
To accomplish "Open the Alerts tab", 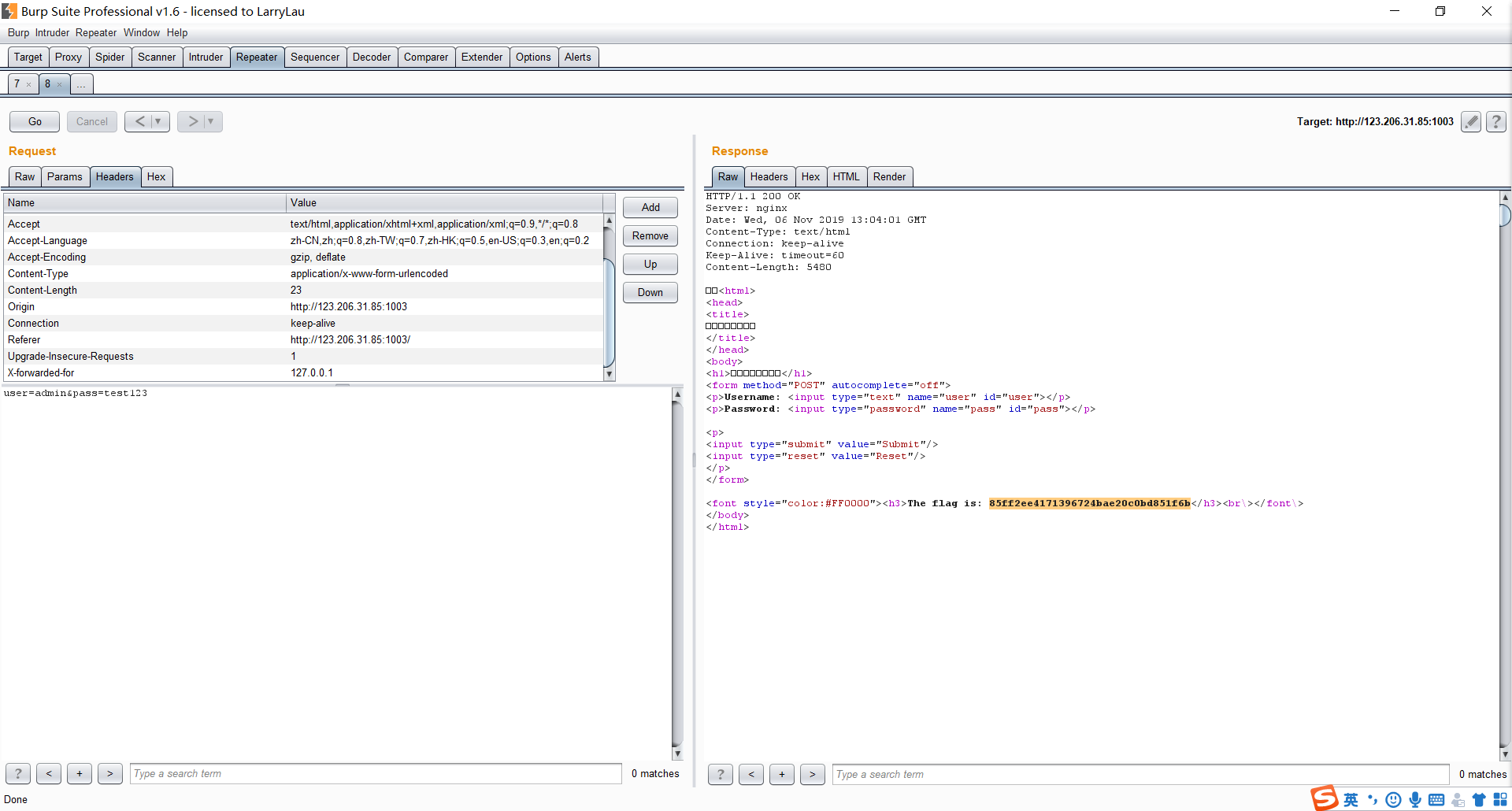I will click(x=578, y=57).
